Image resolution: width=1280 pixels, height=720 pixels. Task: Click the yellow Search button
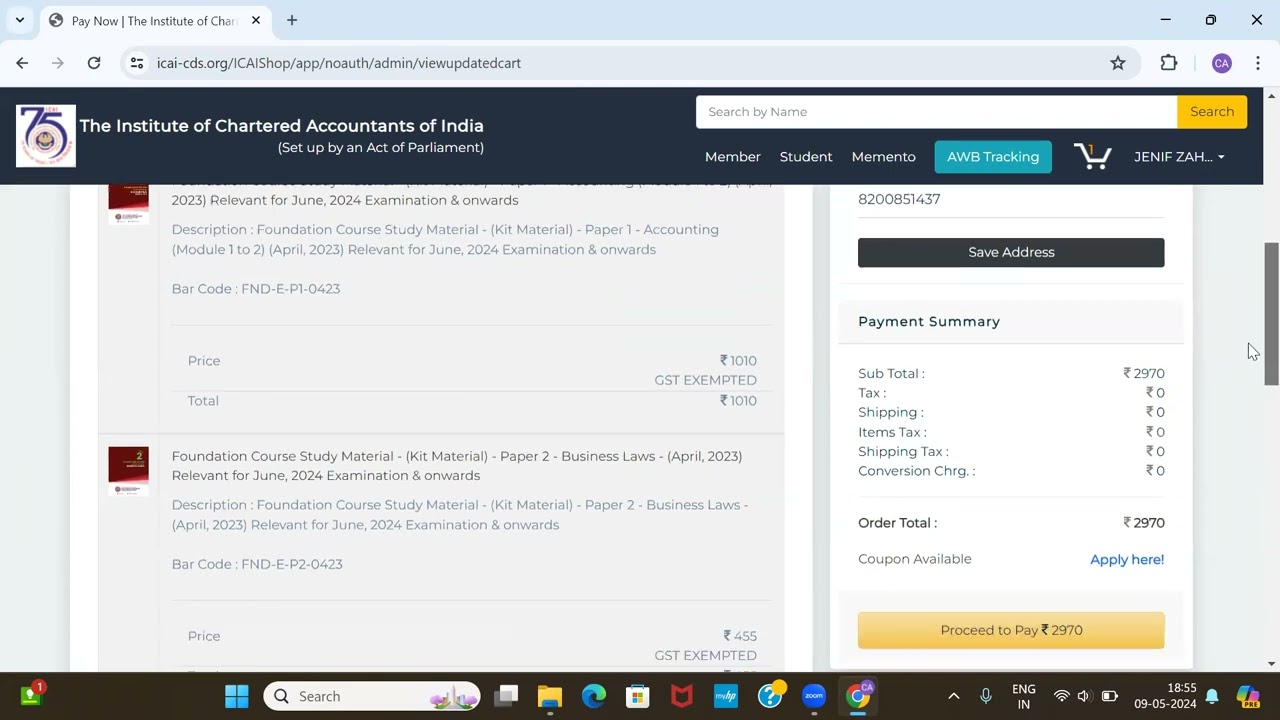pos(1212,112)
